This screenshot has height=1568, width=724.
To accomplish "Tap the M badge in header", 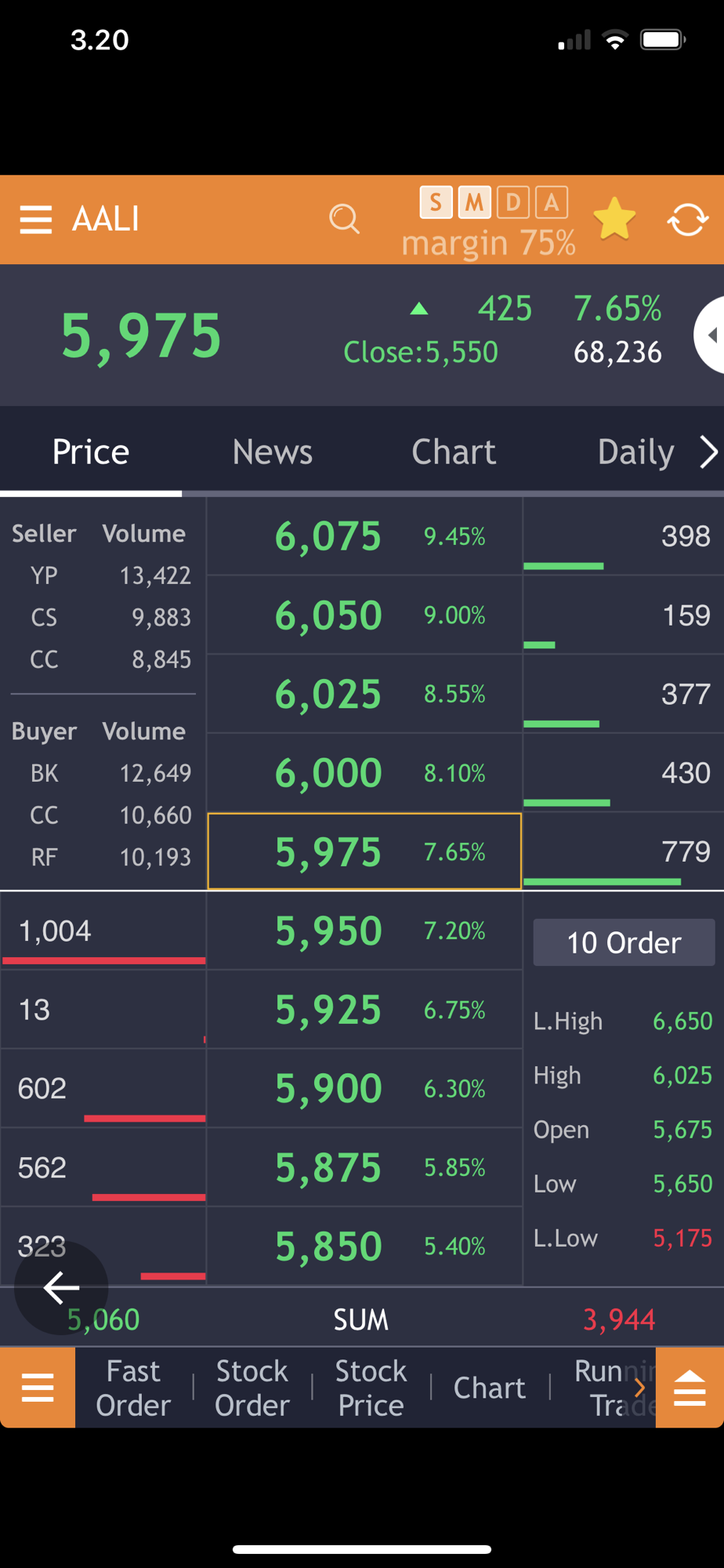I will click(x=474, y=202).
